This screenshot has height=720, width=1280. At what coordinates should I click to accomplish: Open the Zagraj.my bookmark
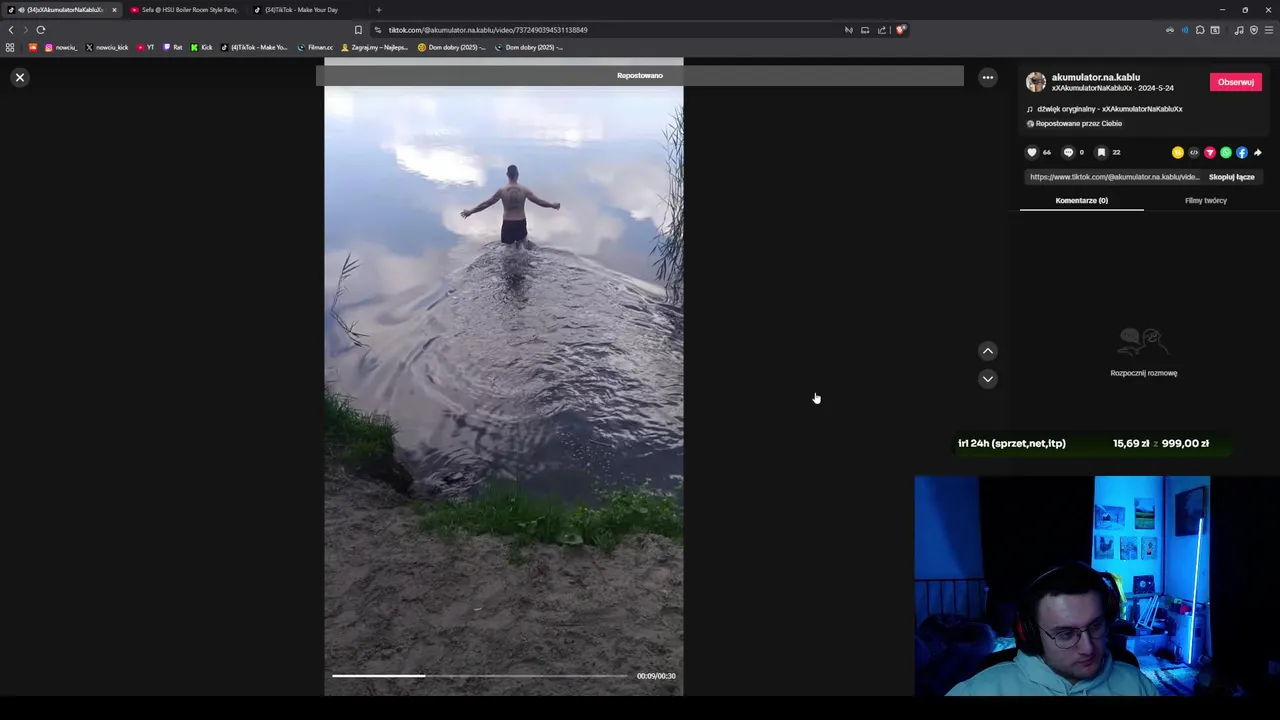click(x=375, y=47)
